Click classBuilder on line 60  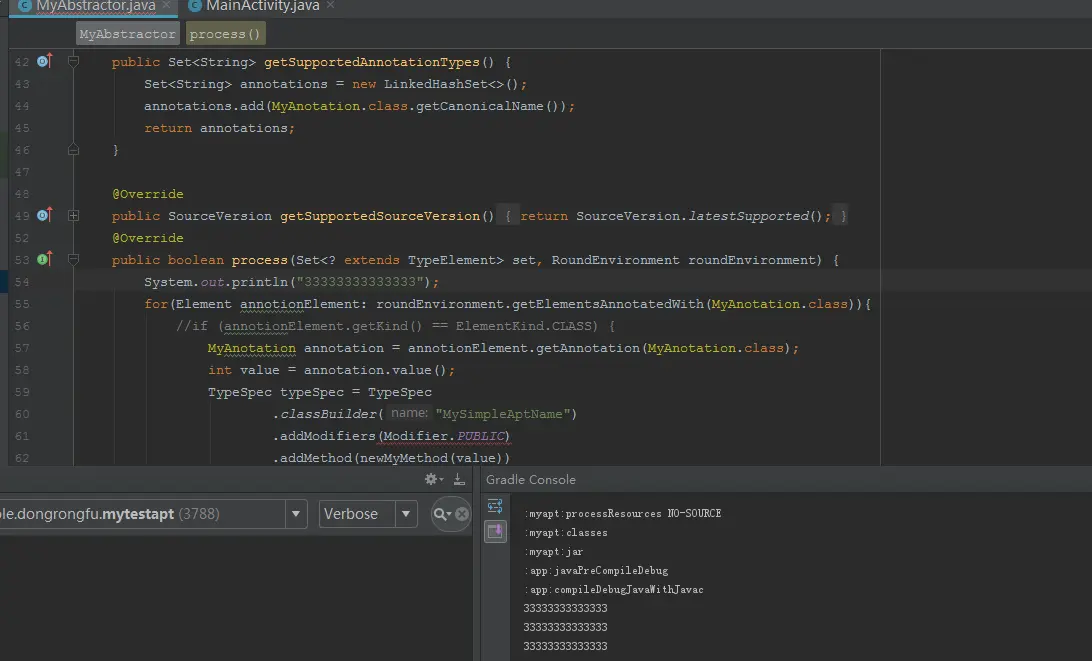click(x=329, y=414)
